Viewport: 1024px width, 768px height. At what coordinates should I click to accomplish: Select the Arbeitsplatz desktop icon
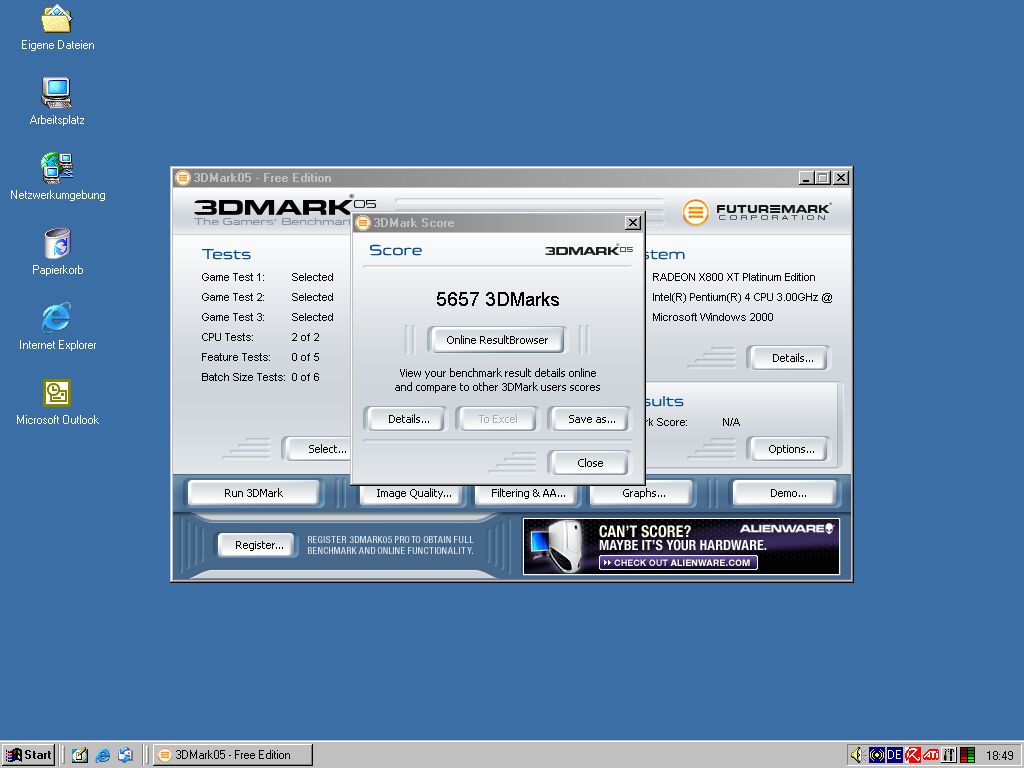point(57,102)
